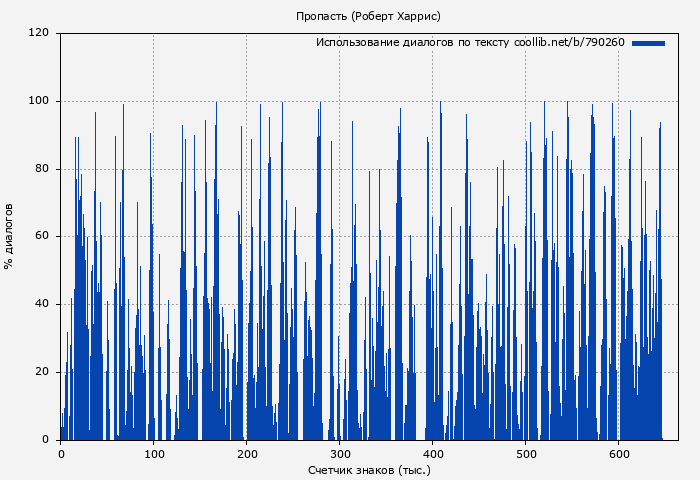Viewport: 700px width, 480px height.
Task: Click legend text 'Использование диалогов по тексту'
Action: point(413,43)
